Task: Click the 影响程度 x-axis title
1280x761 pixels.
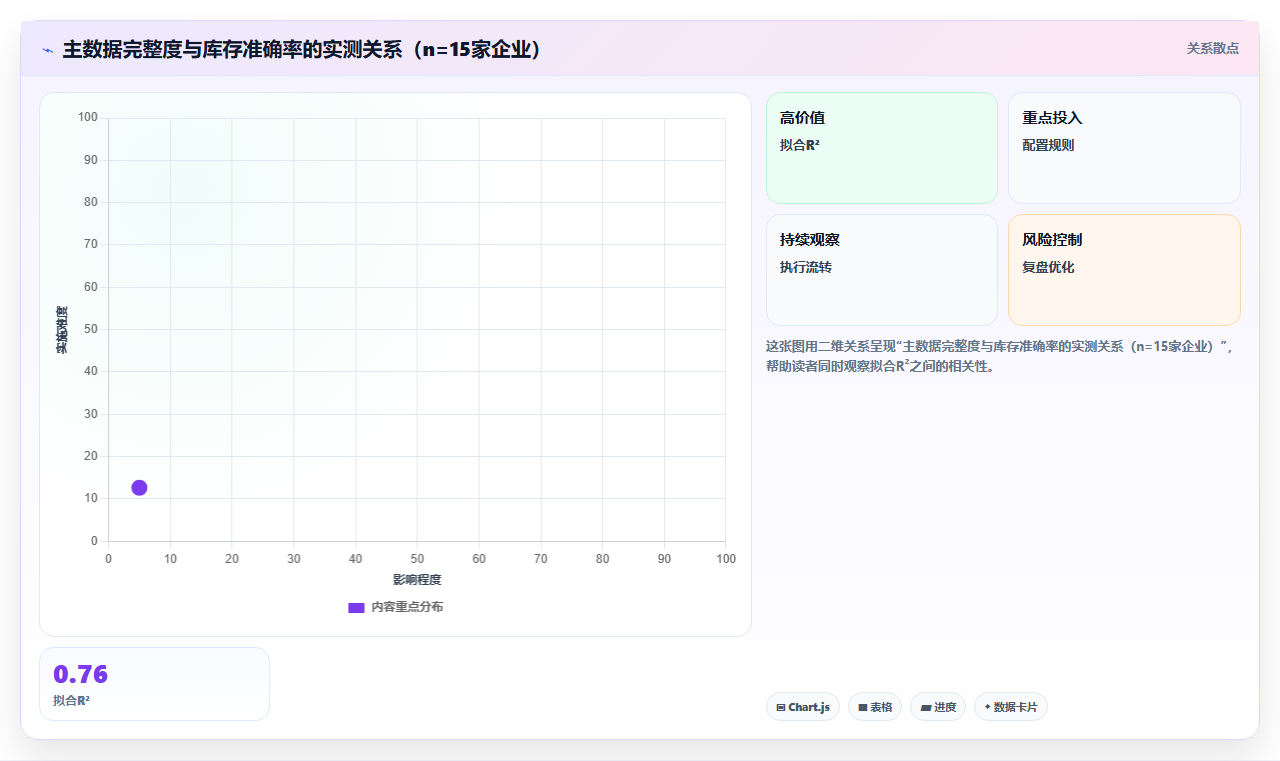Action: pyautogui.click(x=417, y=579)
